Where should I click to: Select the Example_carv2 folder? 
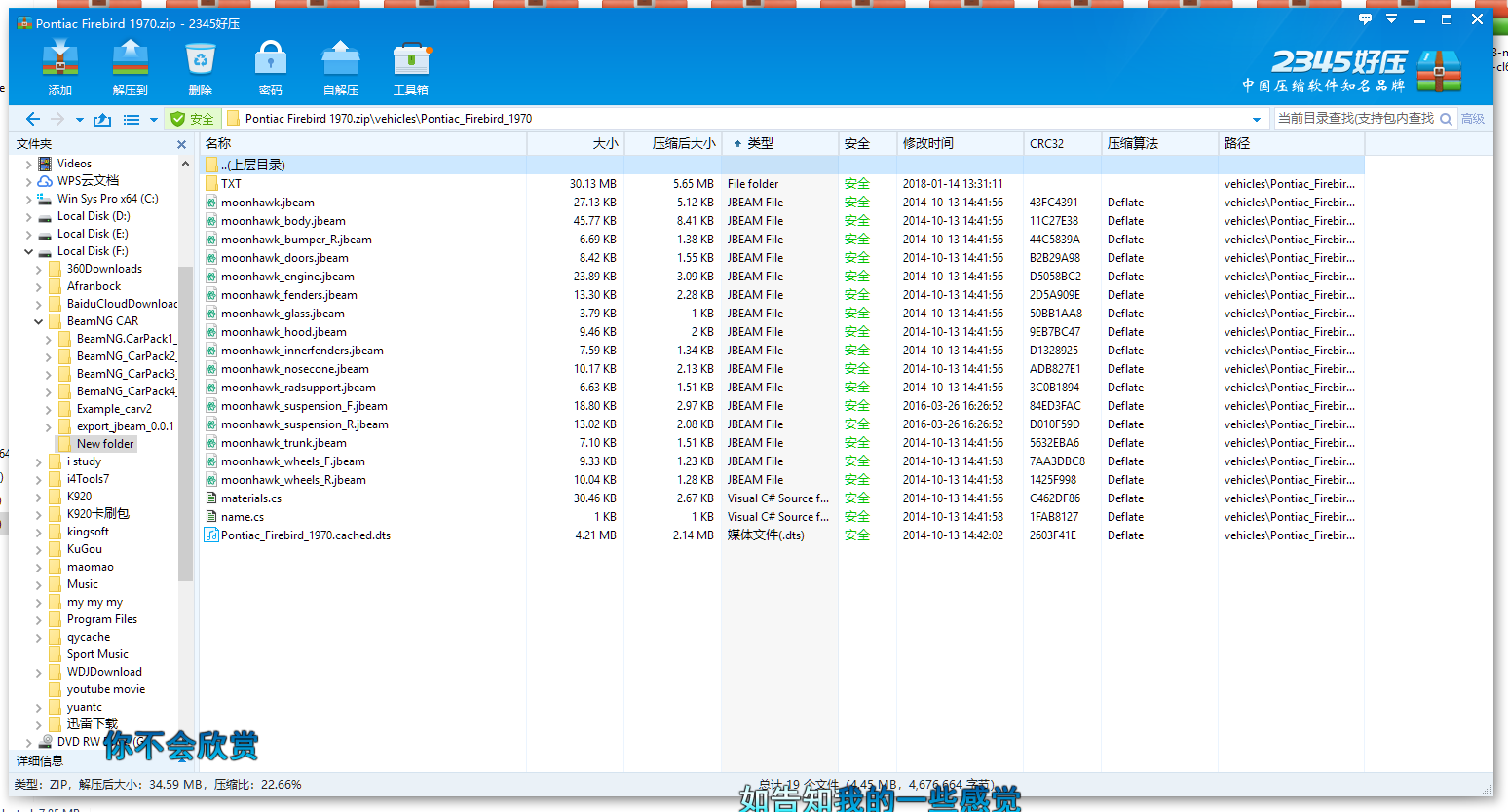click(x=114, y=409)
